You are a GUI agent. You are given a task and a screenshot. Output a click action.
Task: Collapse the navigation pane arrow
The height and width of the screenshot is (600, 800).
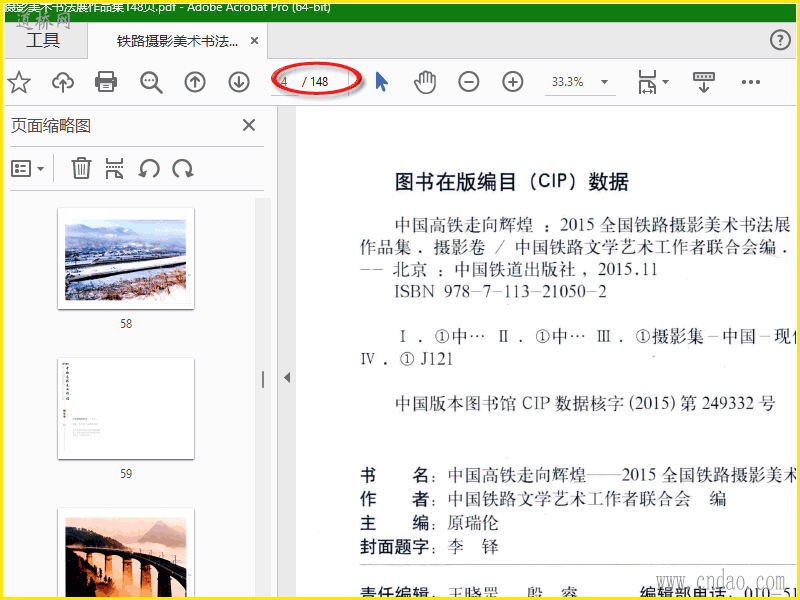[x=287, y=378]
